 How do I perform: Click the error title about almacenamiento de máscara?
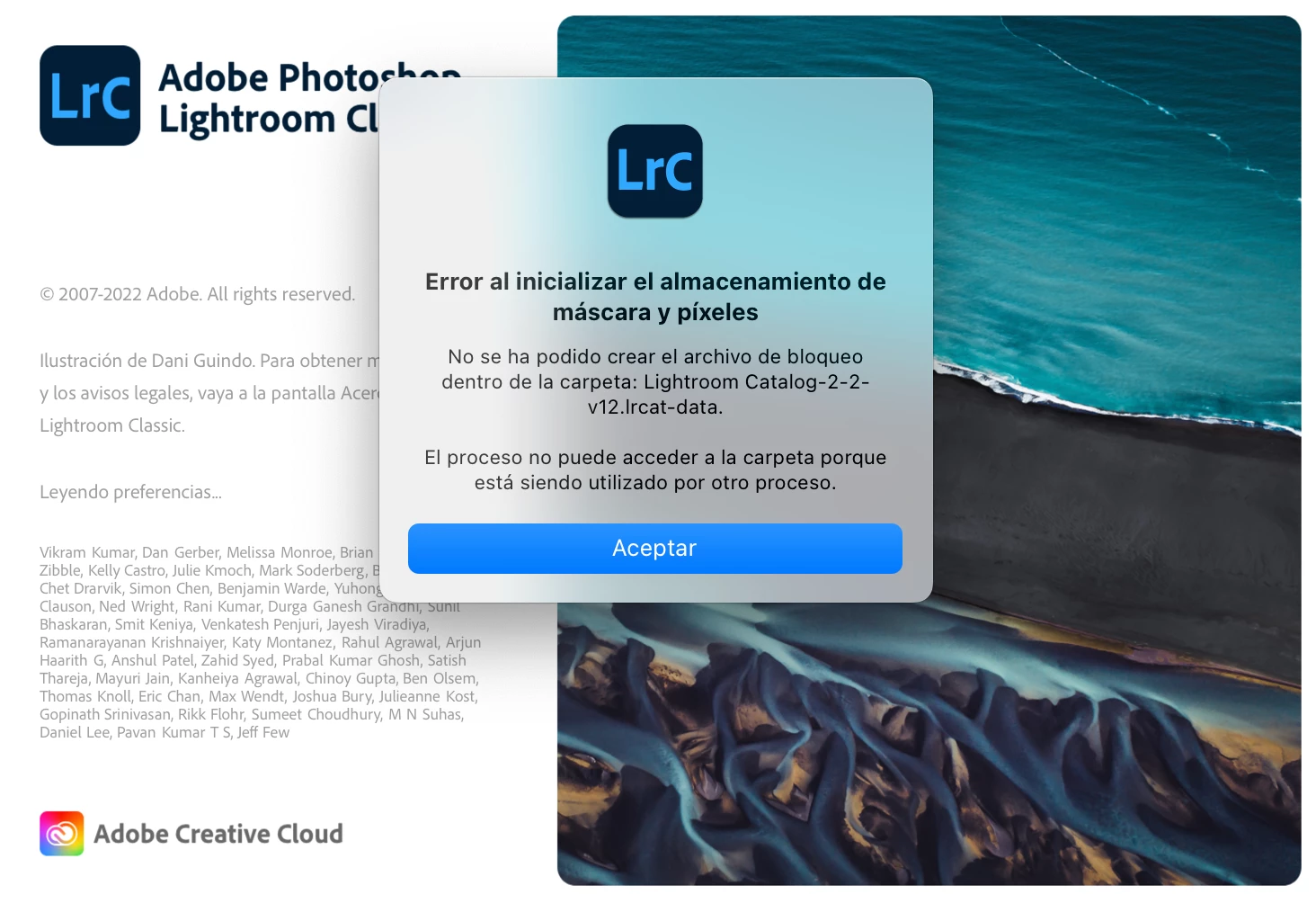point(655,297)
